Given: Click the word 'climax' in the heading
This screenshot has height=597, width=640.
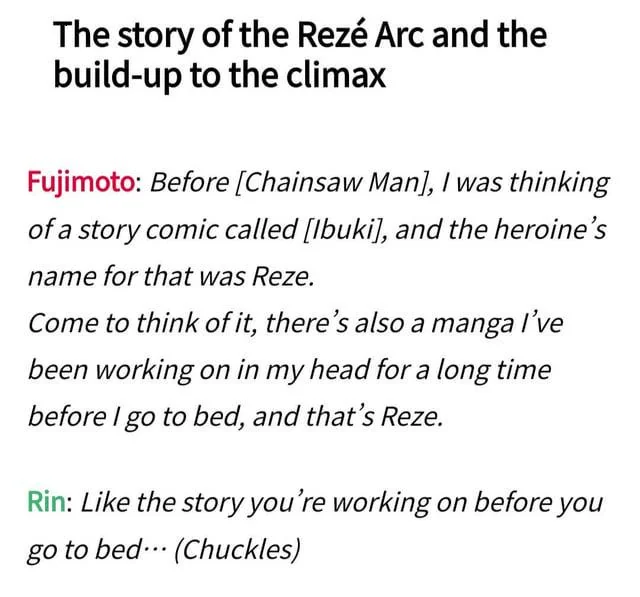Looking at the screenshot, I should pos(336,75).
